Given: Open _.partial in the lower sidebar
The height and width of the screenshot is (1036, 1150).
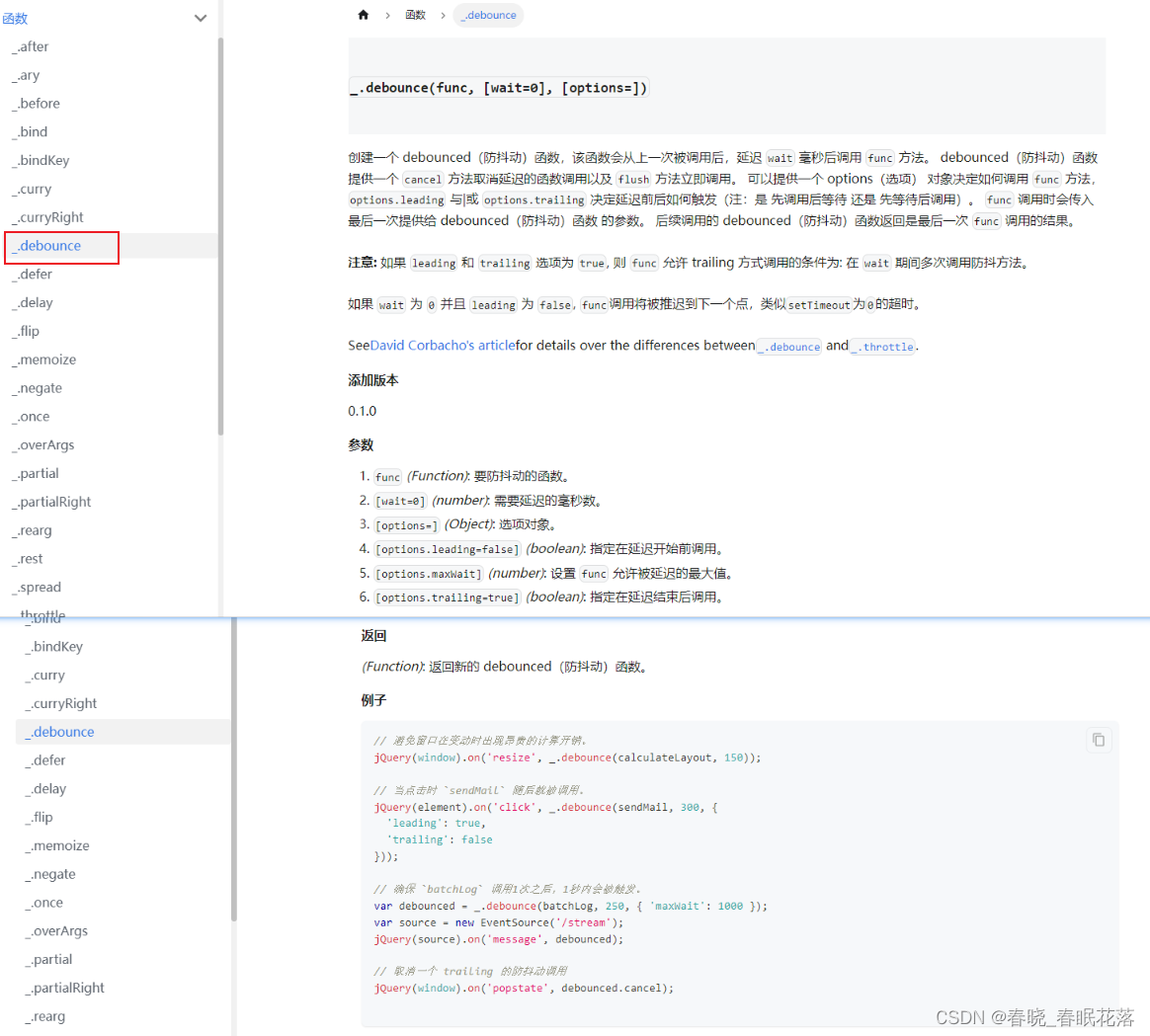Looking at the screenshot, I should (x=49, y=960).
